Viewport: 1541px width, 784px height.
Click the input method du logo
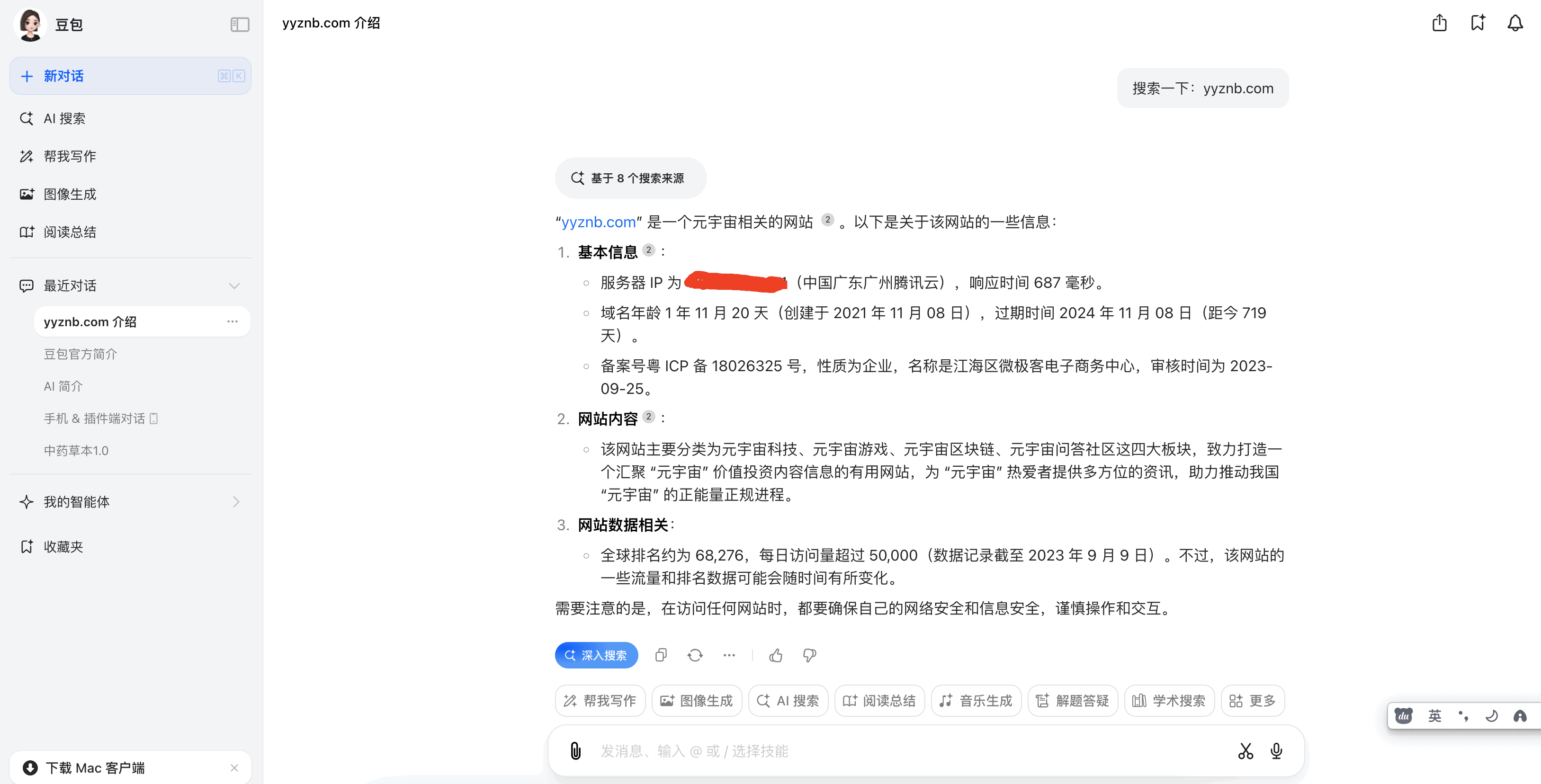click(1403, 716)
